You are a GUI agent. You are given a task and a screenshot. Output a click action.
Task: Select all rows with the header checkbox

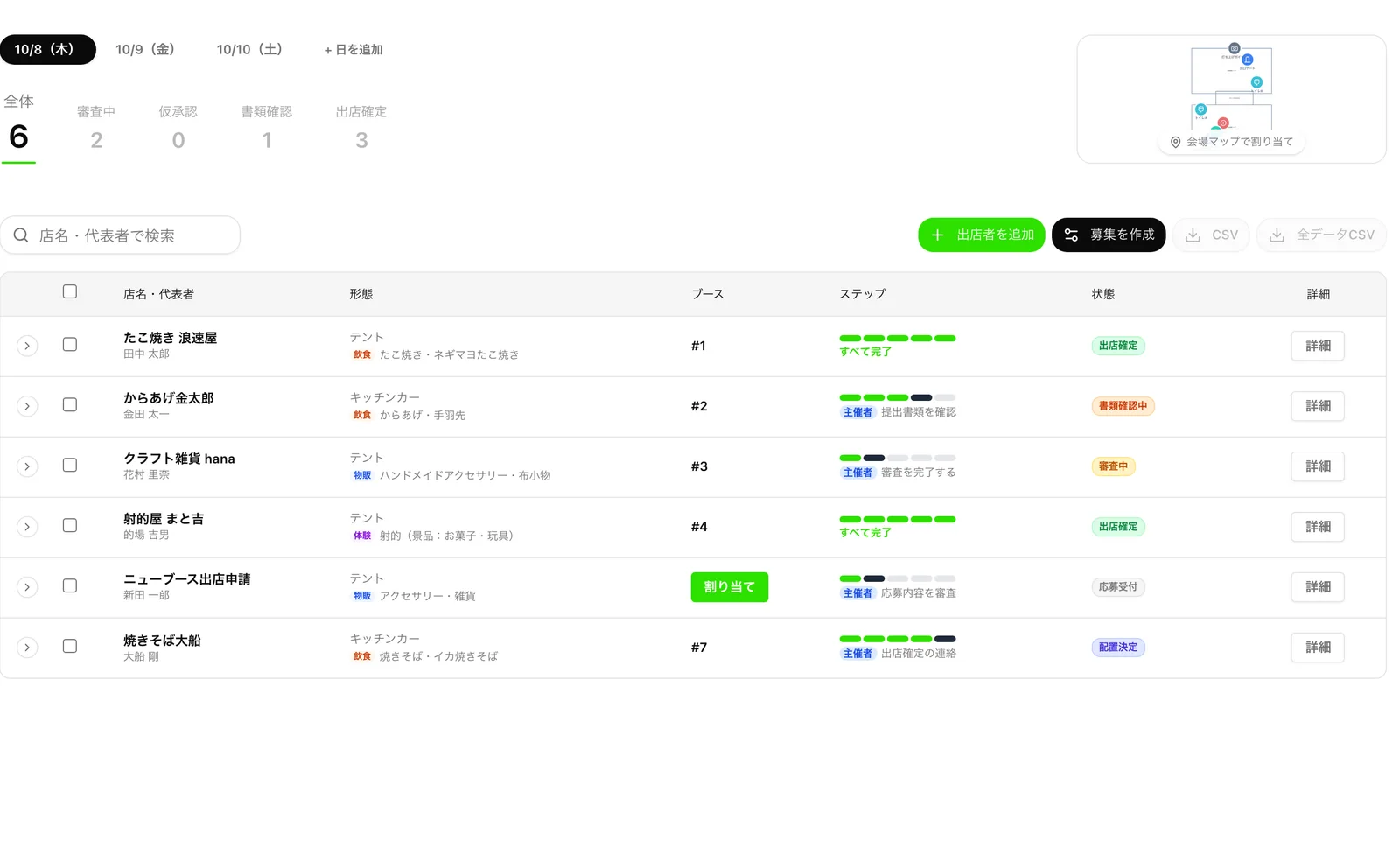70,291
